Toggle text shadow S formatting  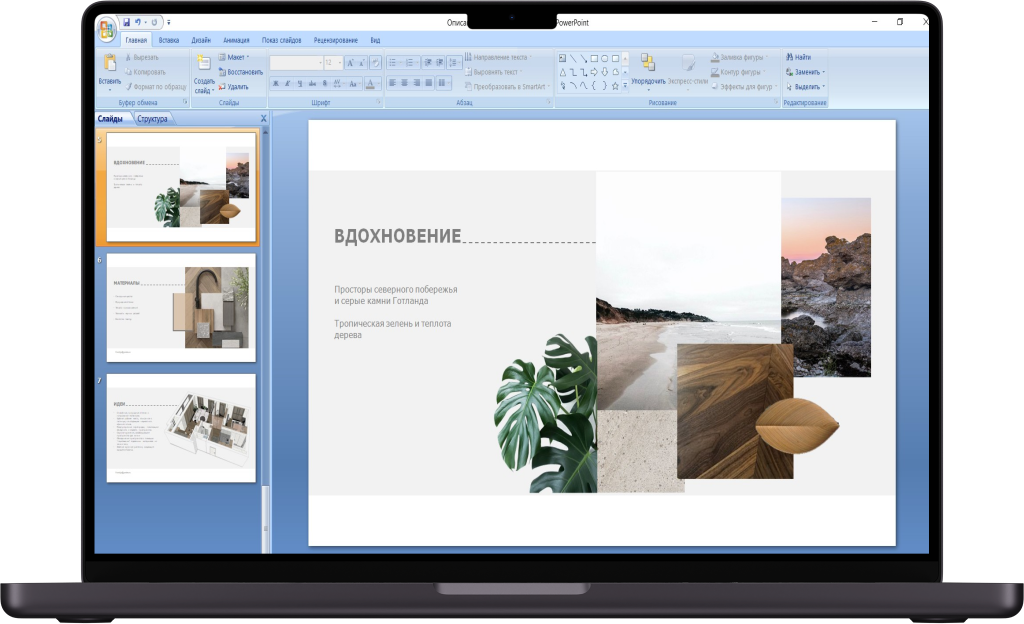[325, 83]
